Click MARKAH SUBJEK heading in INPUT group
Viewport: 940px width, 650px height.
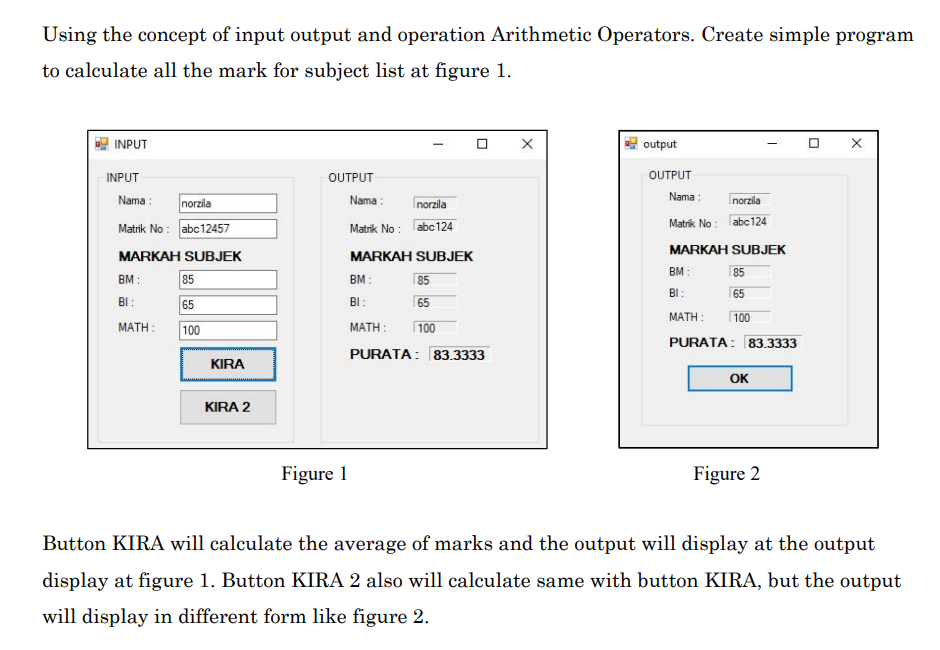pyautogui.click(x=180, y=257)
